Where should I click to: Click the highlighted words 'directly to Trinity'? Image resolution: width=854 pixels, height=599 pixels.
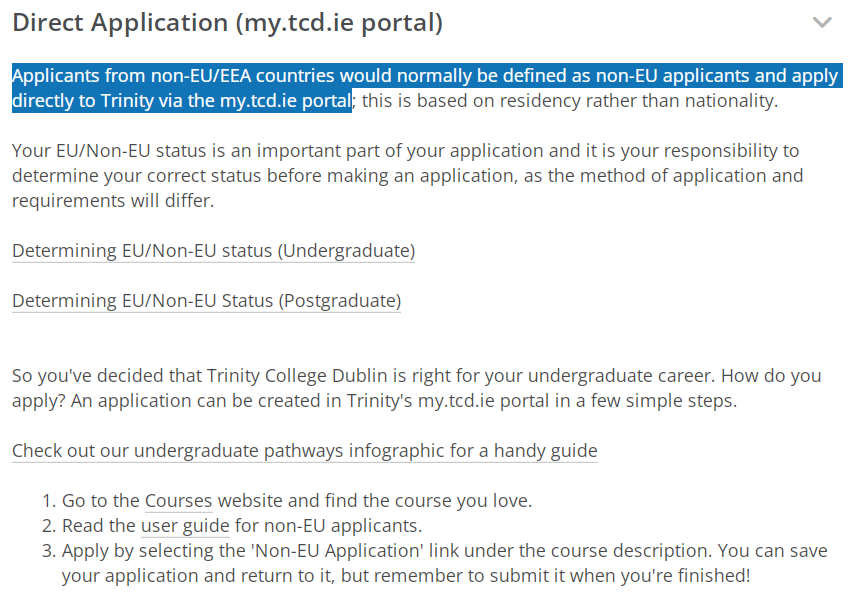click(83, 101)
